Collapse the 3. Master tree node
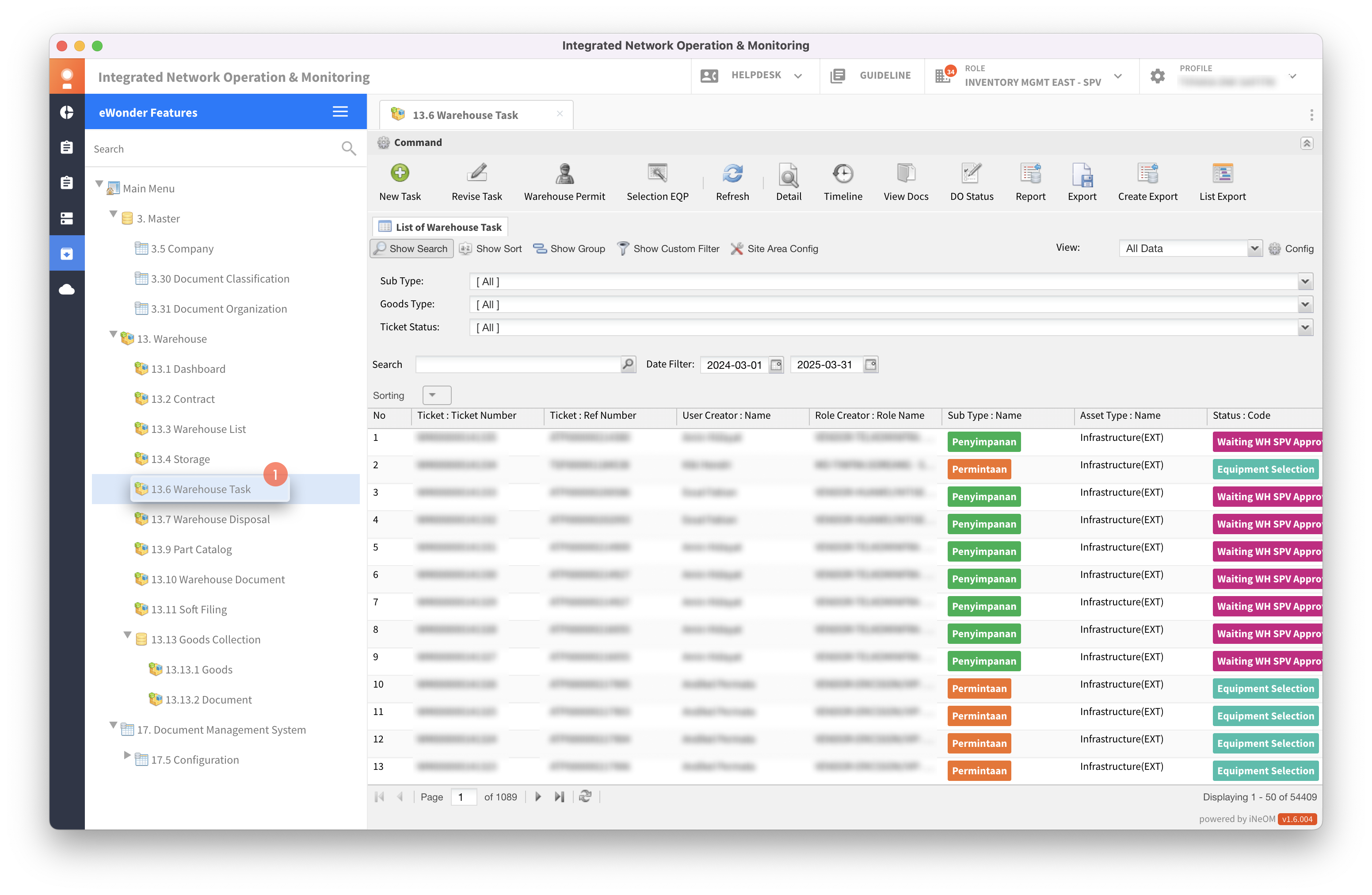1372x895 pixels. [x=113, y=214]
